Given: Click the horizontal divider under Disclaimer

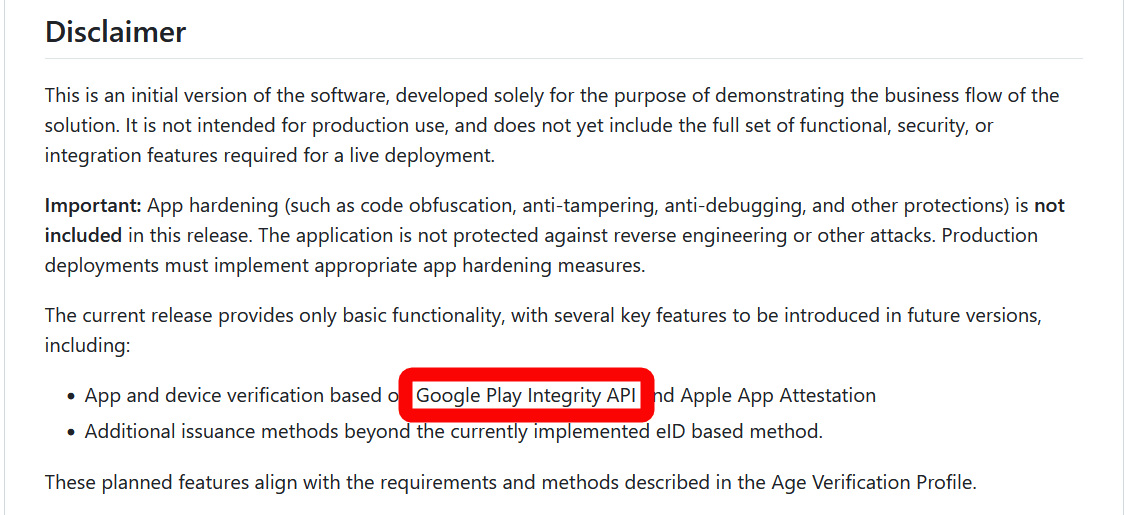Looking at the screenshot, I should (x=564, y=58).
